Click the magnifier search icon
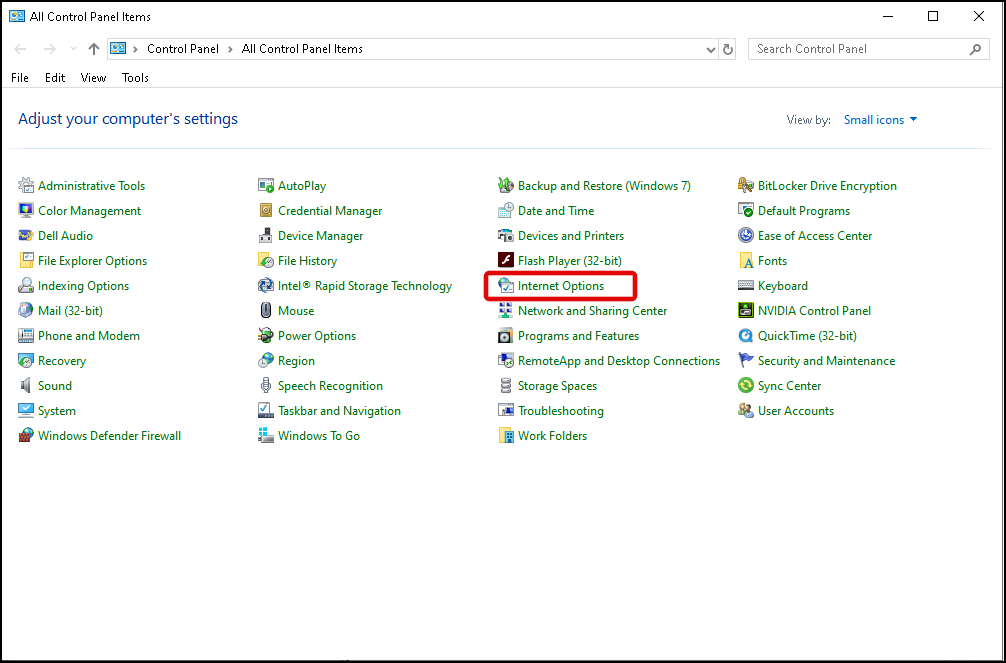1006x663 pixels. click(x=975, y=49)
